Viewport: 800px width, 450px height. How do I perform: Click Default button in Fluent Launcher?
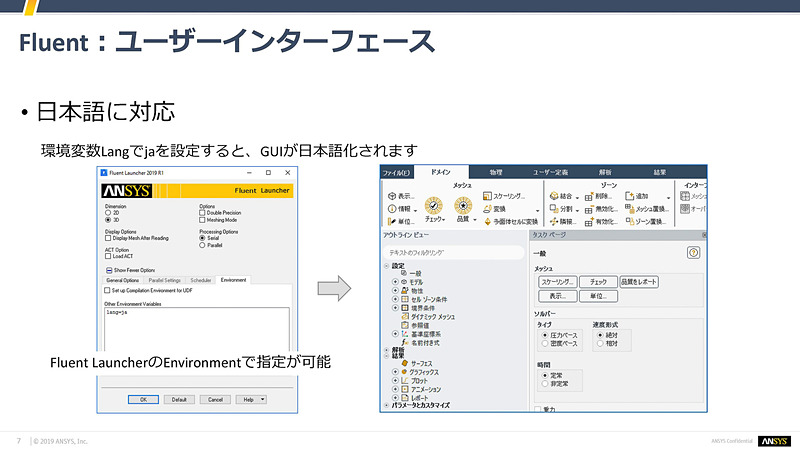tap(179, 399)
